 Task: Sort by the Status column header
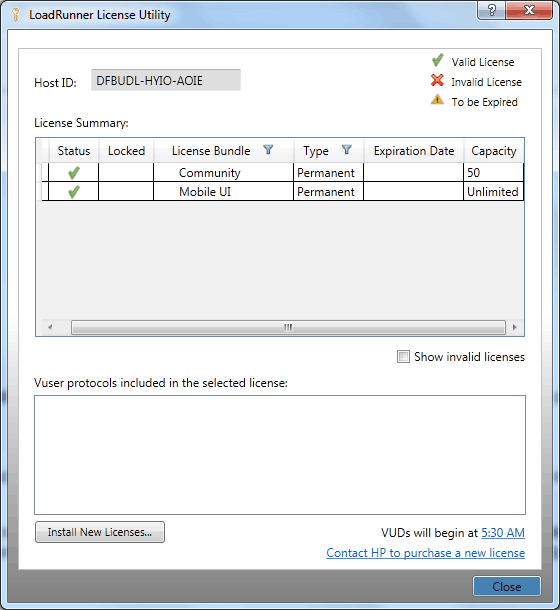[x=74, y=151]
